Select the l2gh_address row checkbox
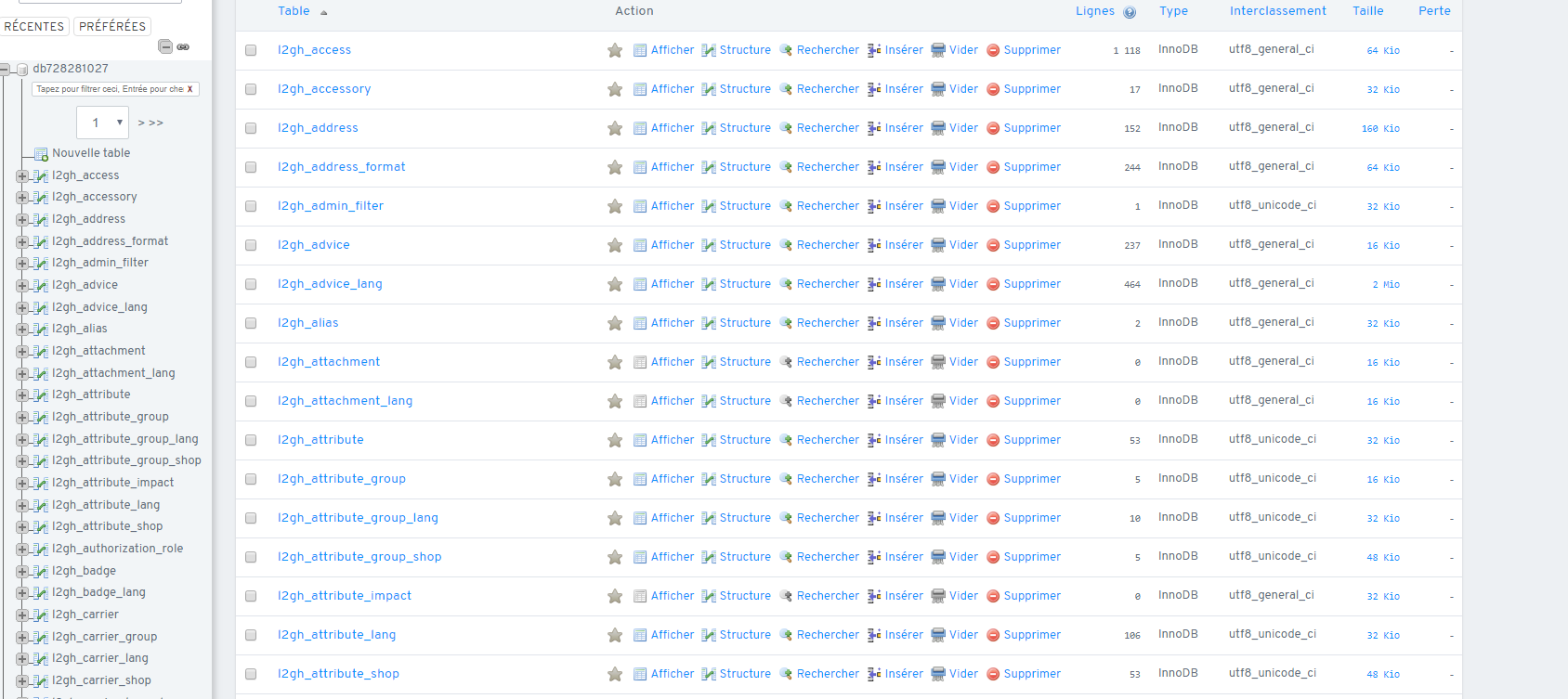The width and height of the screenshot is (1568, 699). [251, 128]
